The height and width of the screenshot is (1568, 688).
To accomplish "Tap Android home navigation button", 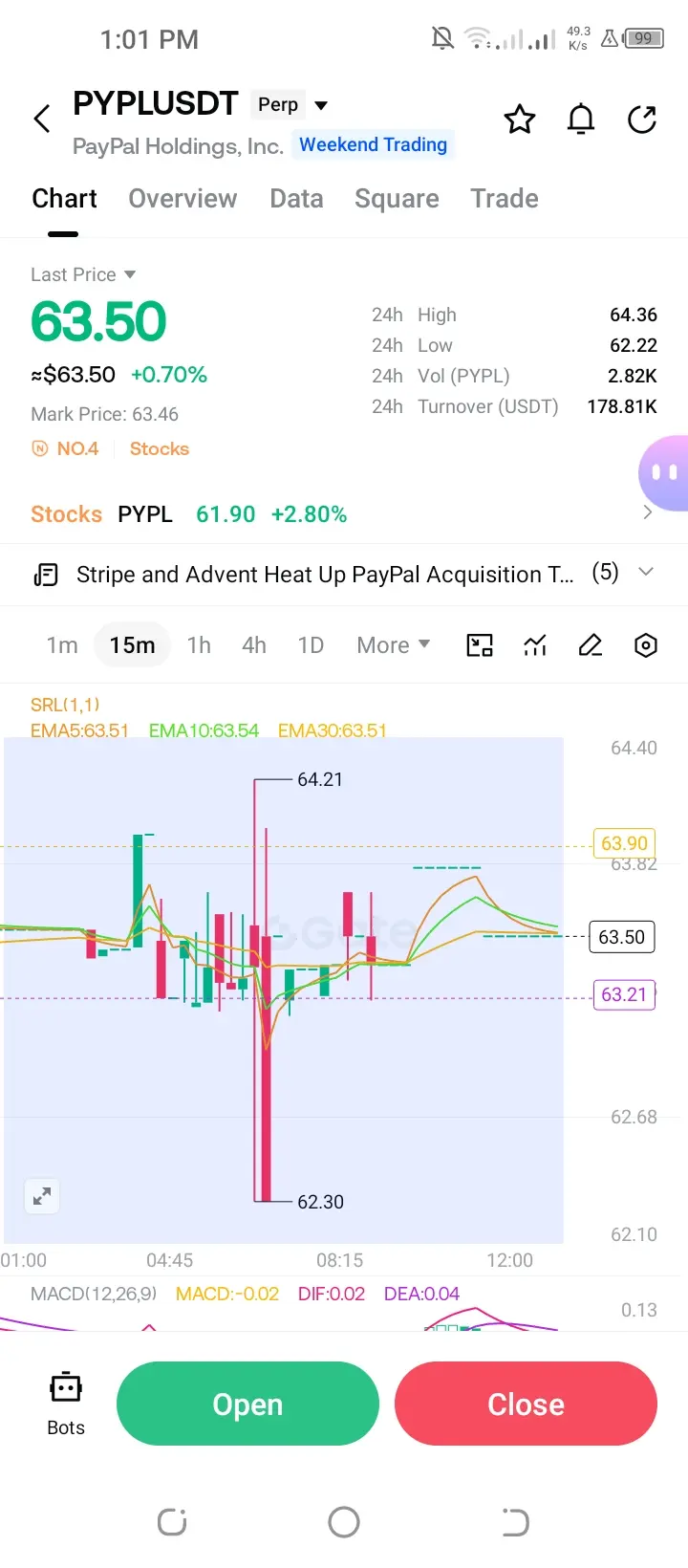I will point(344,1522).
